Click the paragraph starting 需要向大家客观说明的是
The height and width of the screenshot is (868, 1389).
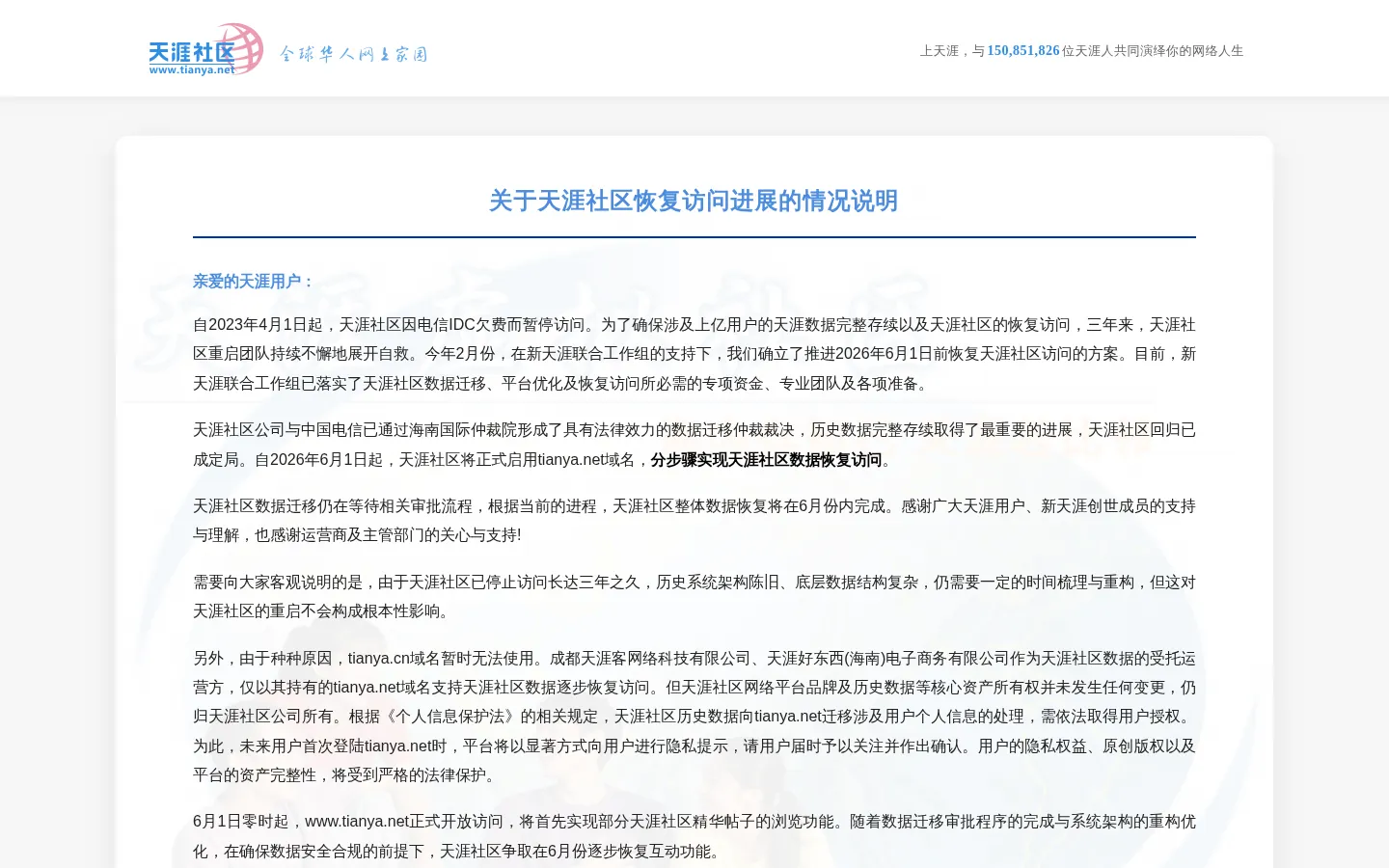pos(694,597)
